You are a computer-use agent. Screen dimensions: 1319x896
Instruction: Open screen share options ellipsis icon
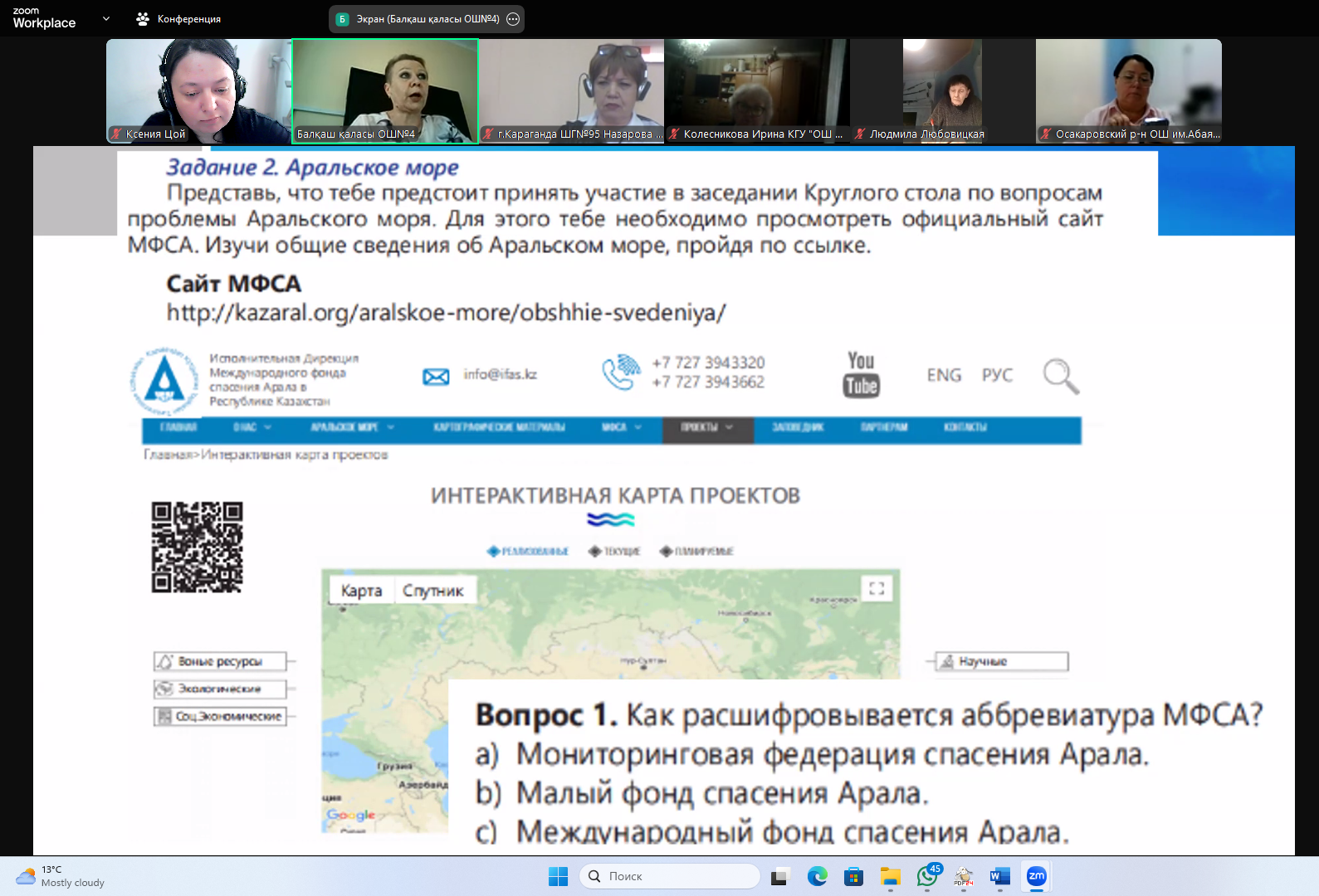point(513,19)
